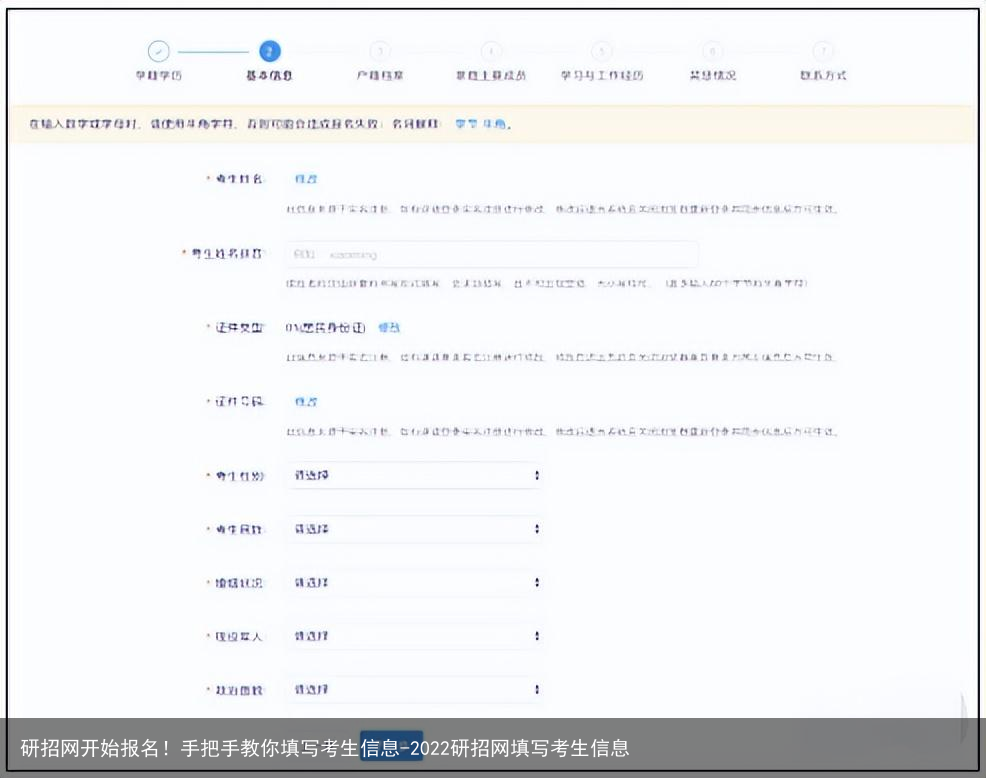Expand the 政治面貌 dropdown
This screenshot has width=986, height=778.
(x=415, y=689)
